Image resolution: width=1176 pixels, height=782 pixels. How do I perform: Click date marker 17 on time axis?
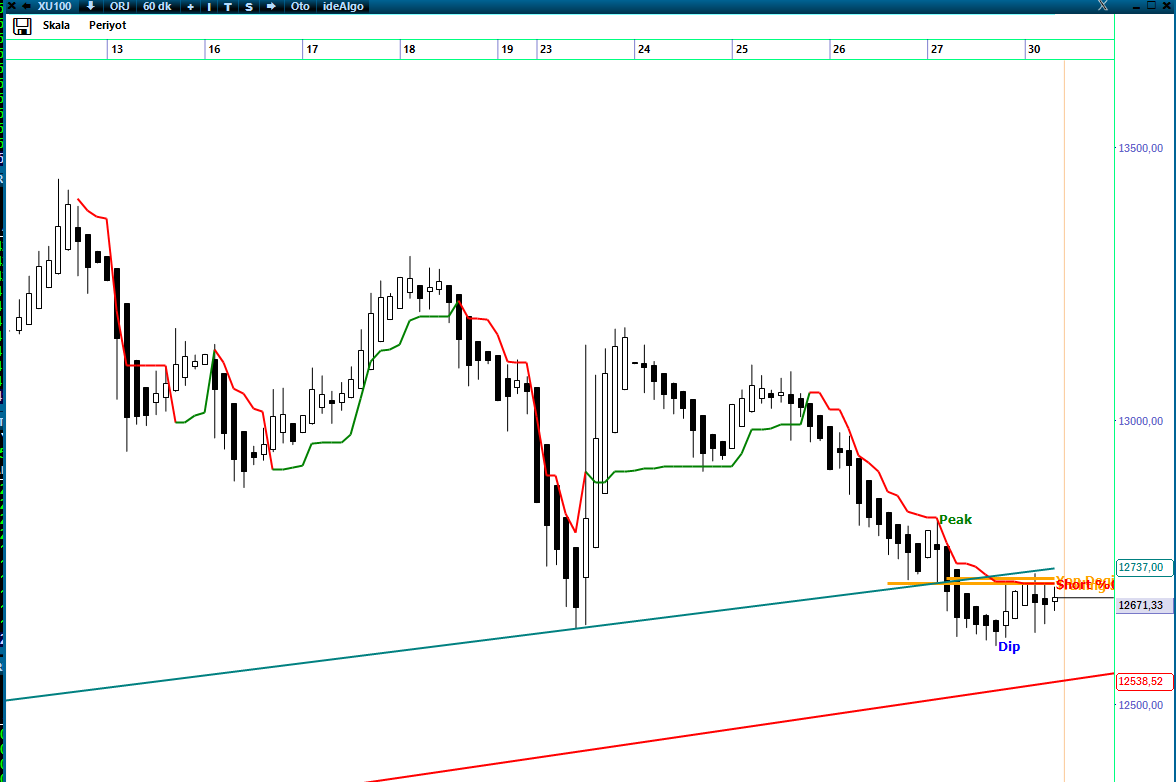tap(312, 49)
